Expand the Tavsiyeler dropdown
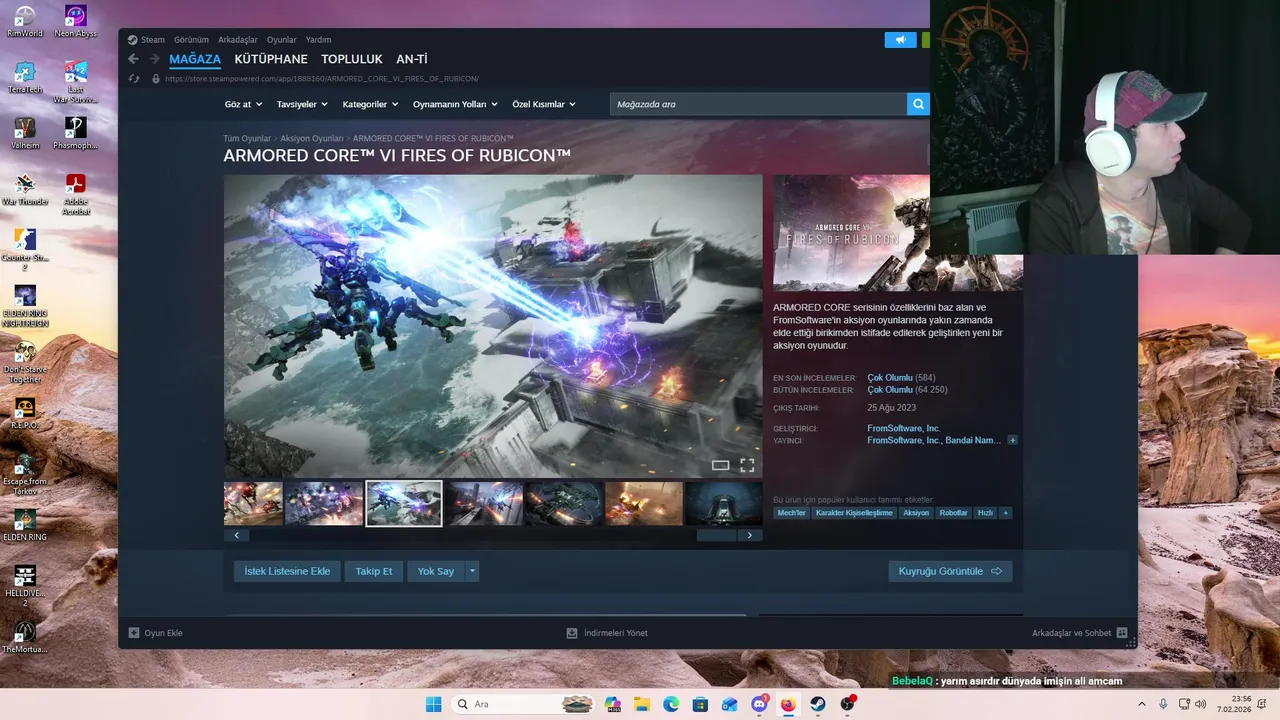Image resolution: width=1280 pixels, height=720 pixels. [302, 104]
